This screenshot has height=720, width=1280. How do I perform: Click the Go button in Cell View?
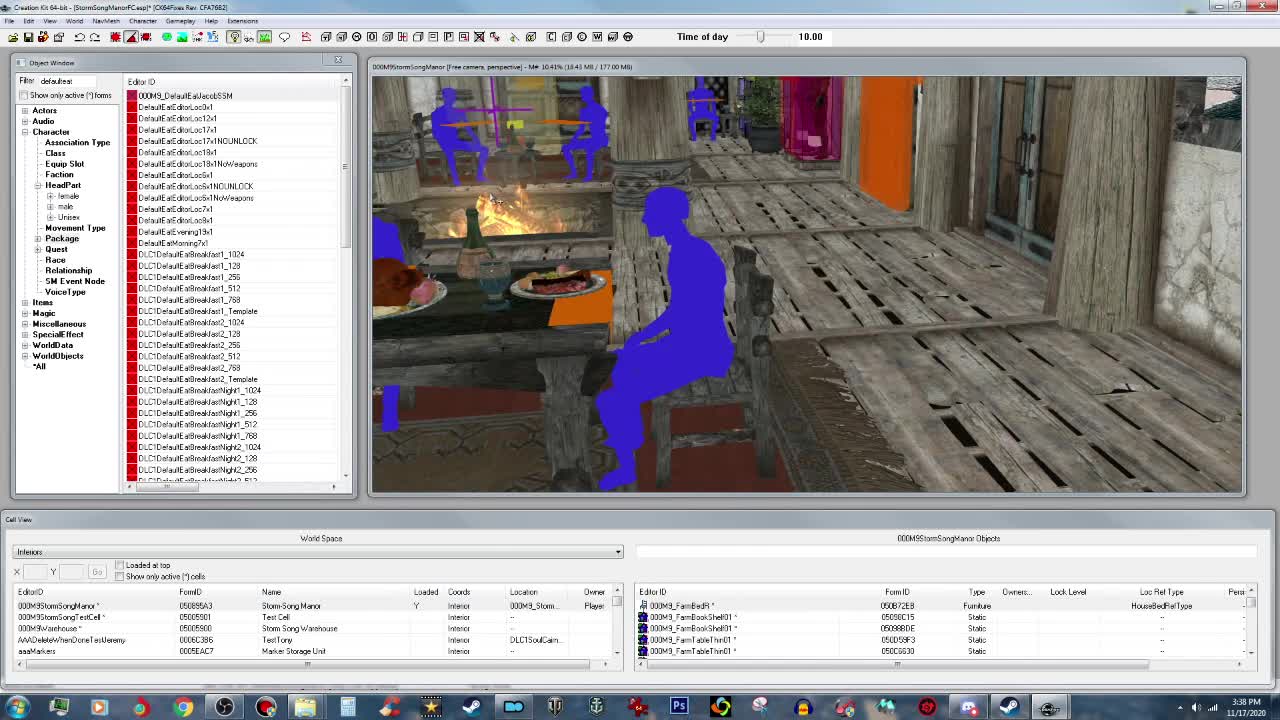(97, 572)
